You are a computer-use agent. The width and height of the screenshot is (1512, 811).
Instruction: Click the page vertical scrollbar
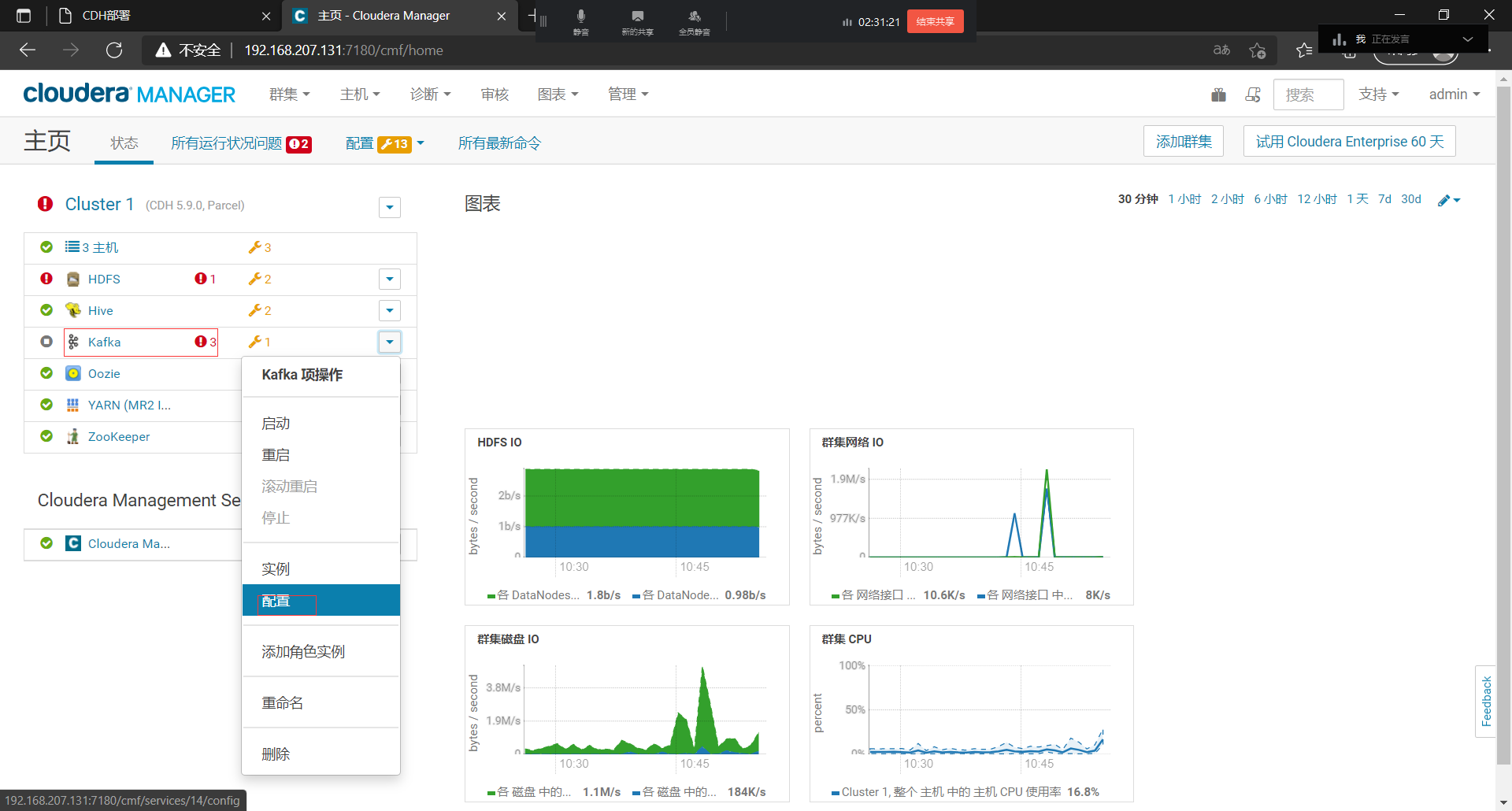[x=1503, y=425]
